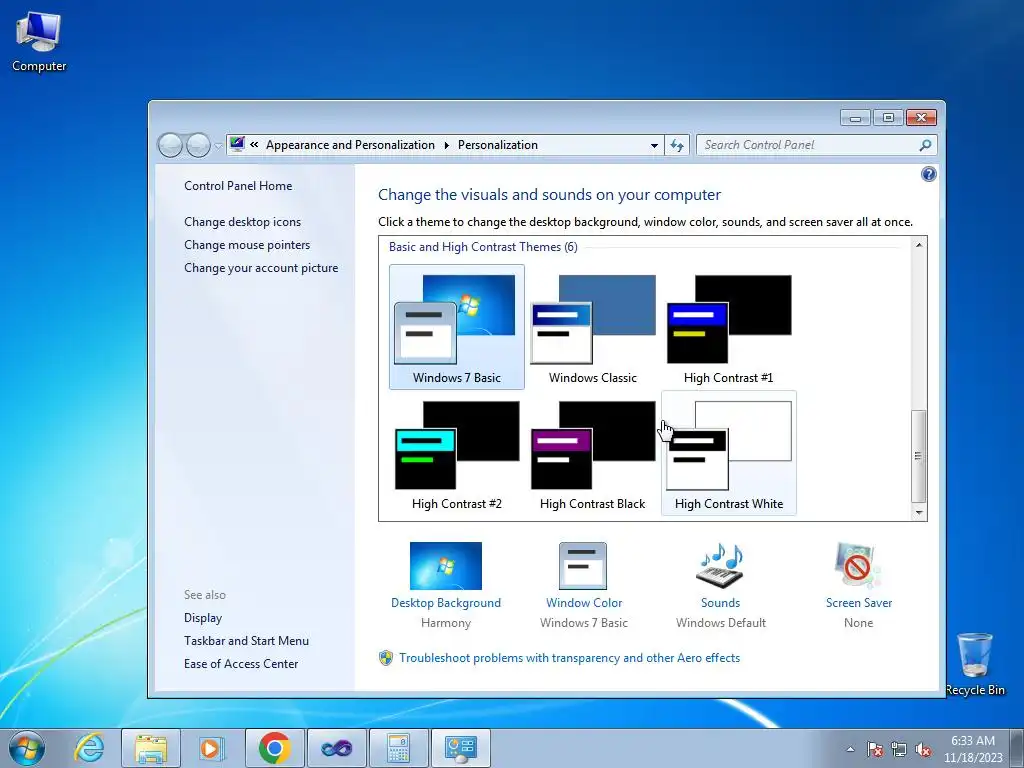Open the Computer desktop icon
Image resolution: width=1024 pixels, height=768 pixels.
(39, 42)
